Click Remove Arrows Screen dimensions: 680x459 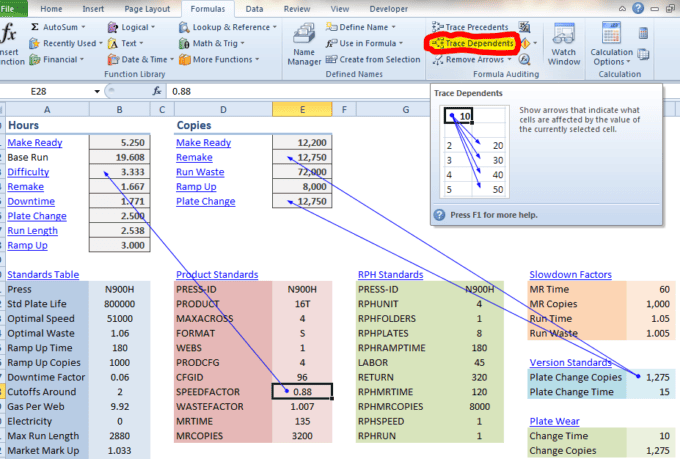(x=468, y=59)
